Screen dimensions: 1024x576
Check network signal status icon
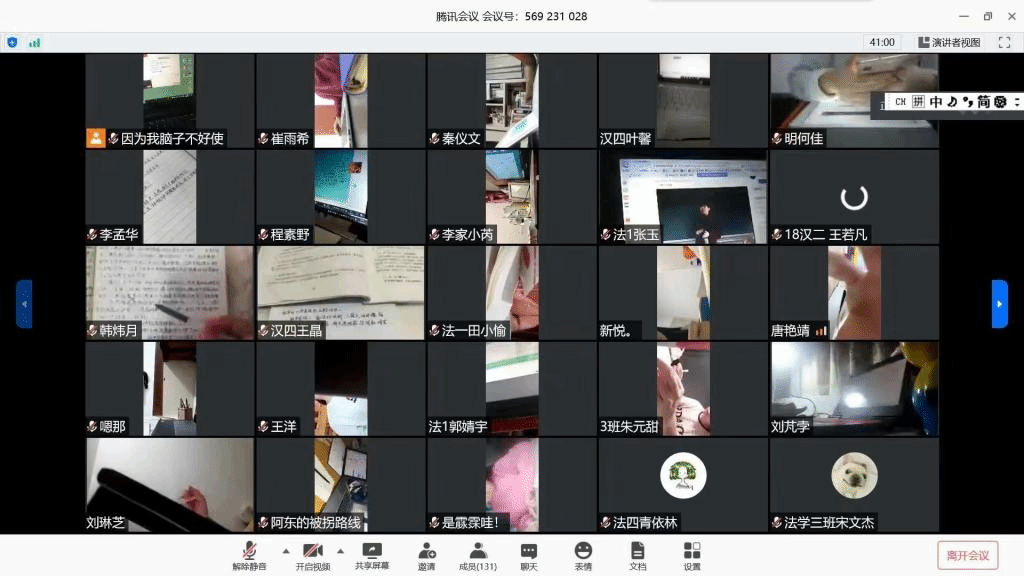pos(35,43)
